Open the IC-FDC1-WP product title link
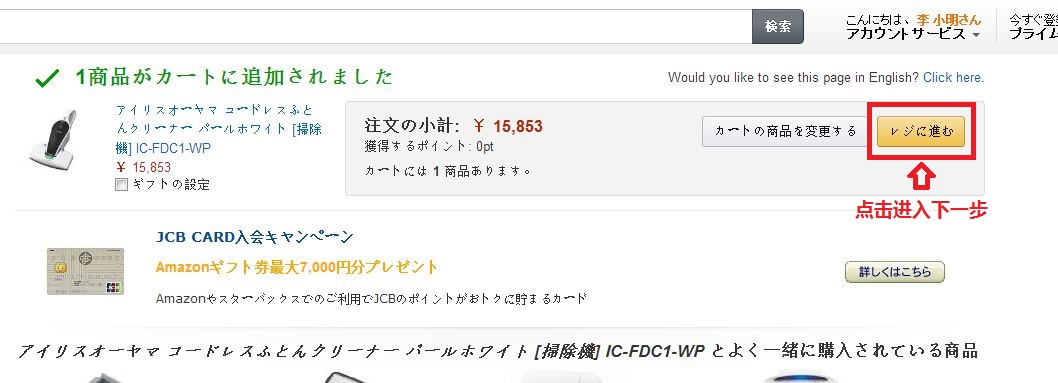The width and height of the screenshot is (1058, 383). [219, 129]
